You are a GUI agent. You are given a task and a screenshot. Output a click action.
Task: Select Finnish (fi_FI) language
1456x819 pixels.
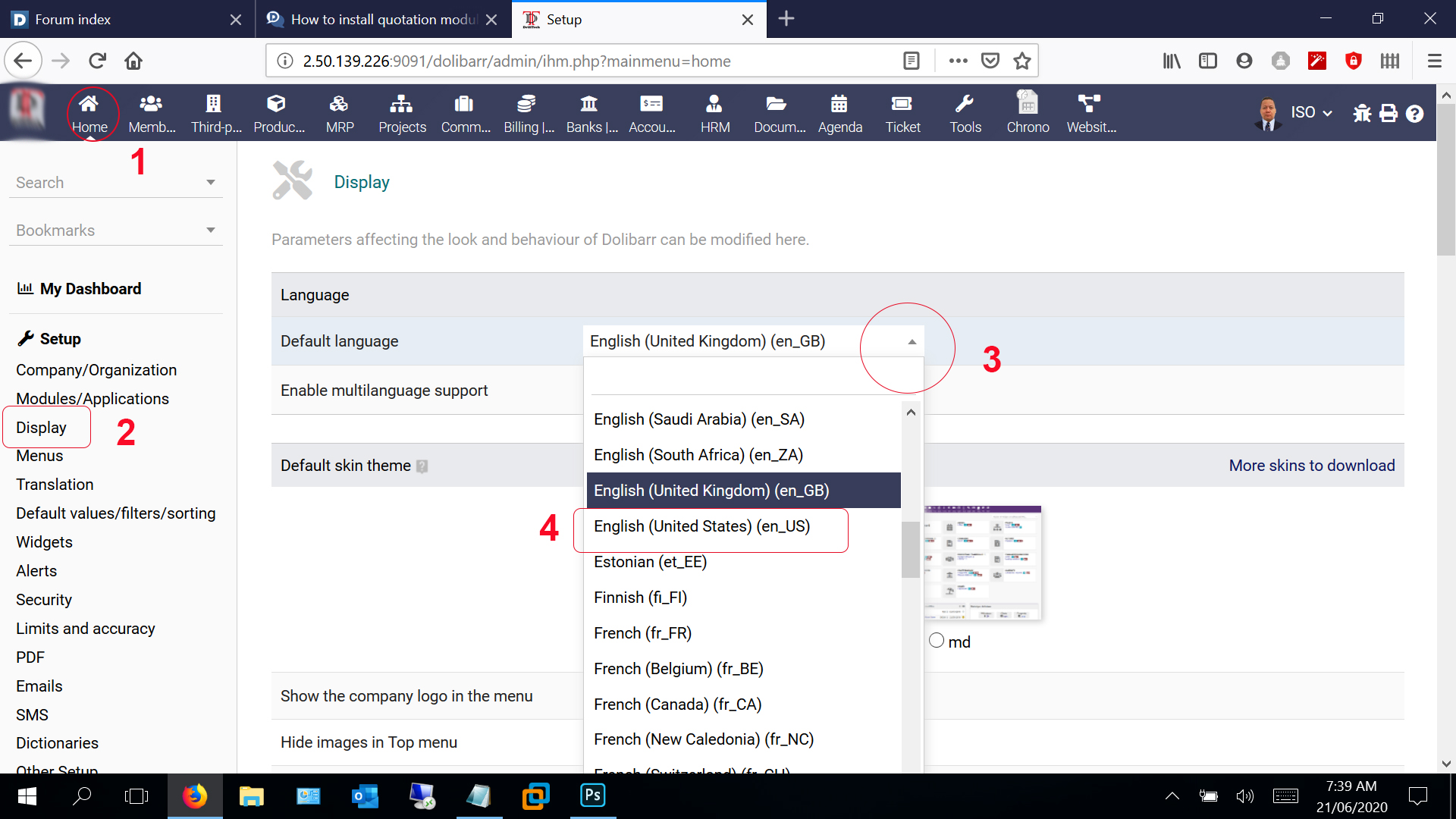pos(743,598)
